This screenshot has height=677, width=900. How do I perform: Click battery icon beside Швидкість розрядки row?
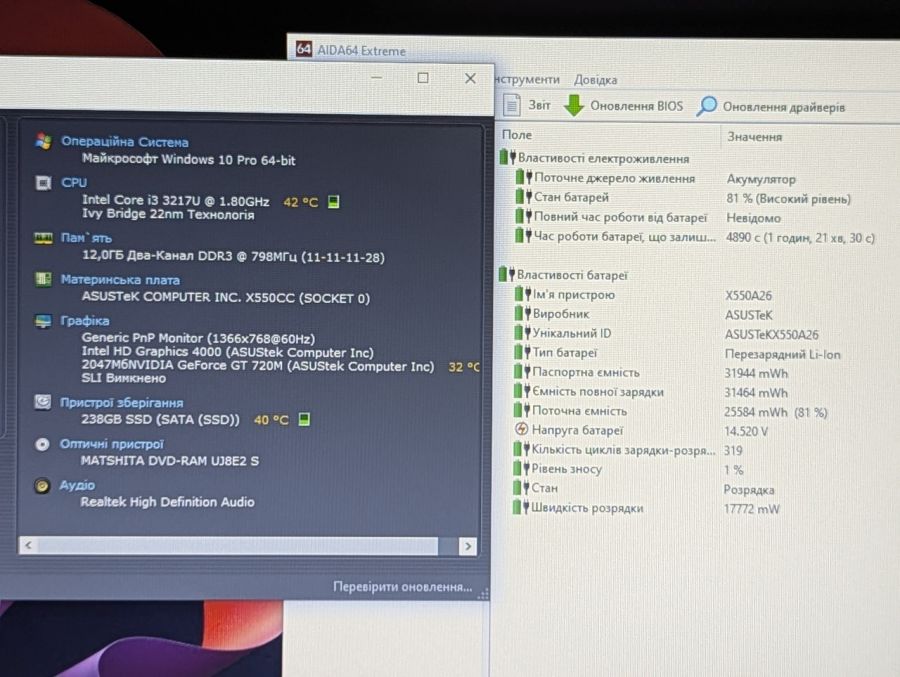(521, 507)
